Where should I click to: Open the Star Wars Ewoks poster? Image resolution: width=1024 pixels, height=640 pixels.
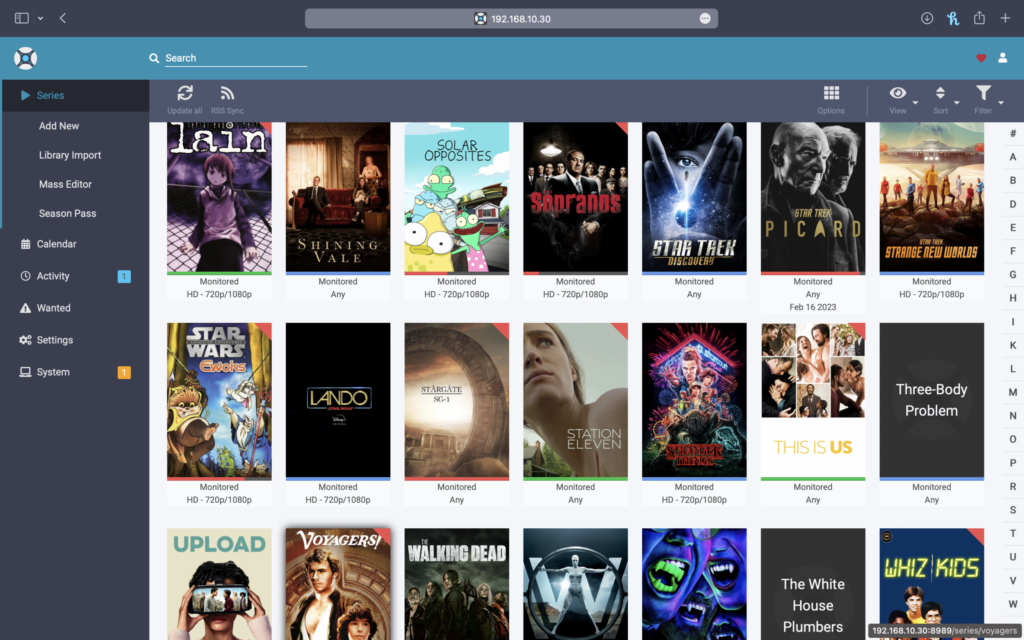click(x=219, y=400)
